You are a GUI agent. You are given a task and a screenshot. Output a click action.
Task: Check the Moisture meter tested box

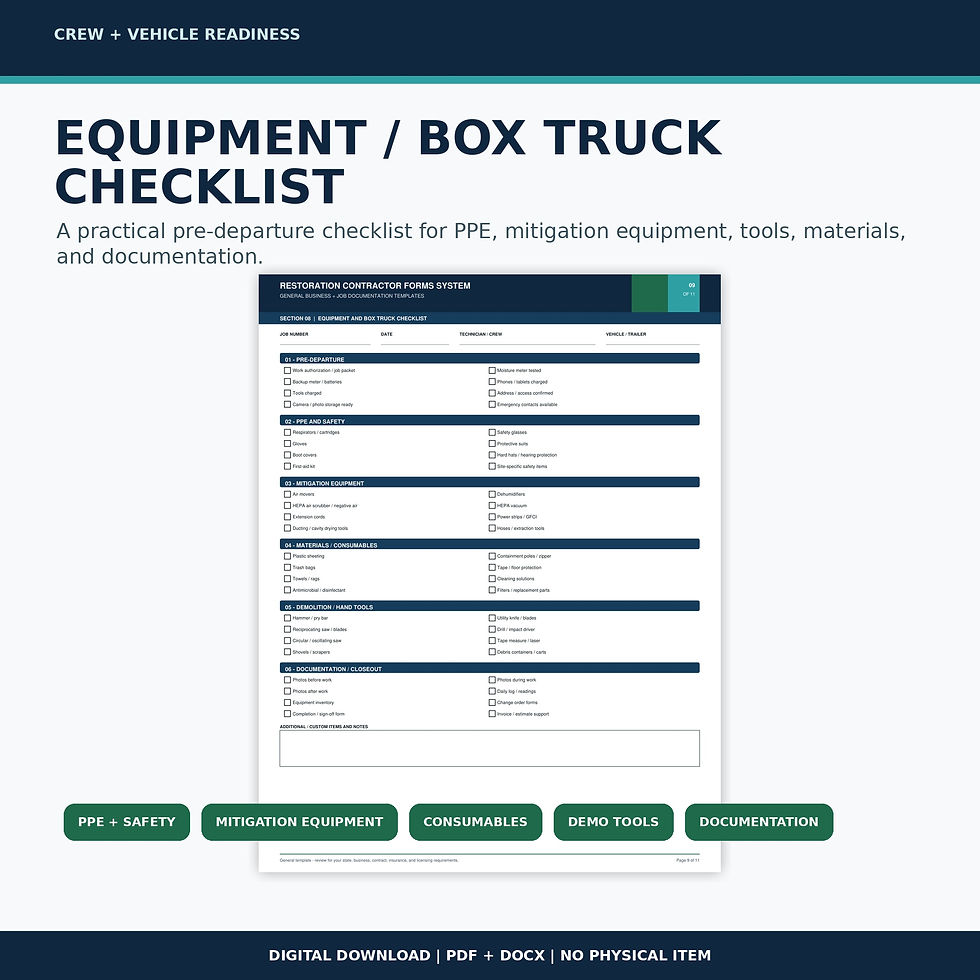click(492, 371)
